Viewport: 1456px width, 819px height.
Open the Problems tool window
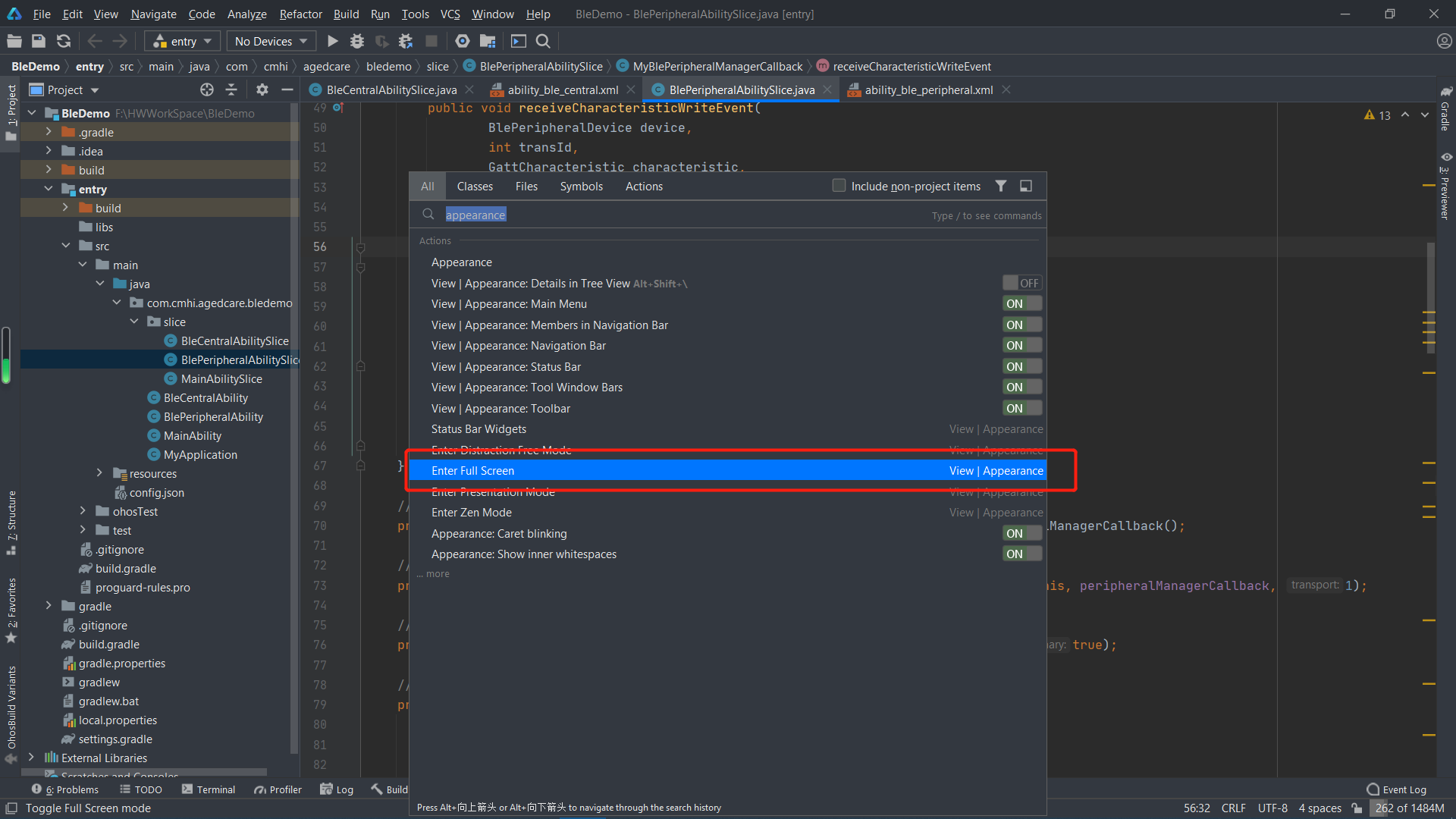65,789
